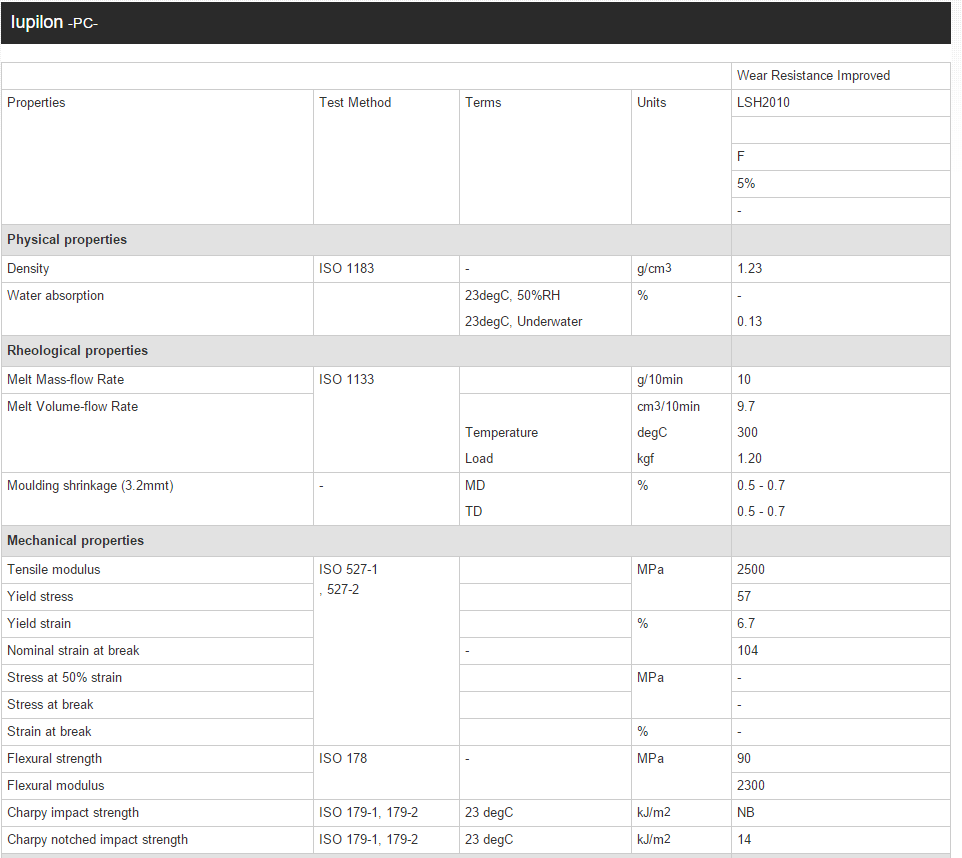Click the Density row label
Screen dimensions: 962x858
point(28,268)
